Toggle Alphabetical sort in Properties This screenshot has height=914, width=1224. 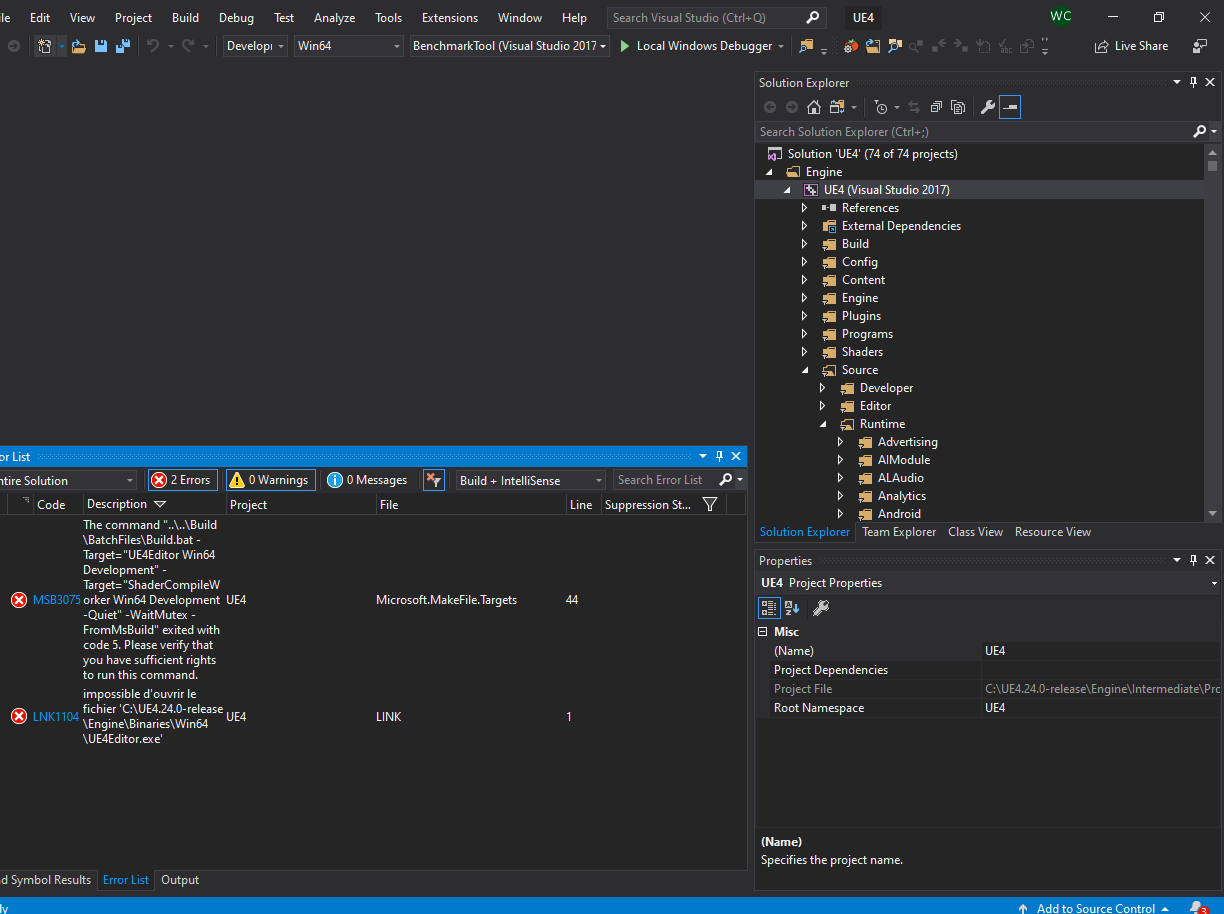[792, 607]
